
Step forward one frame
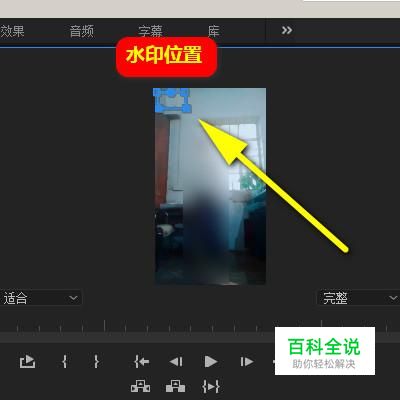[246, 361]
